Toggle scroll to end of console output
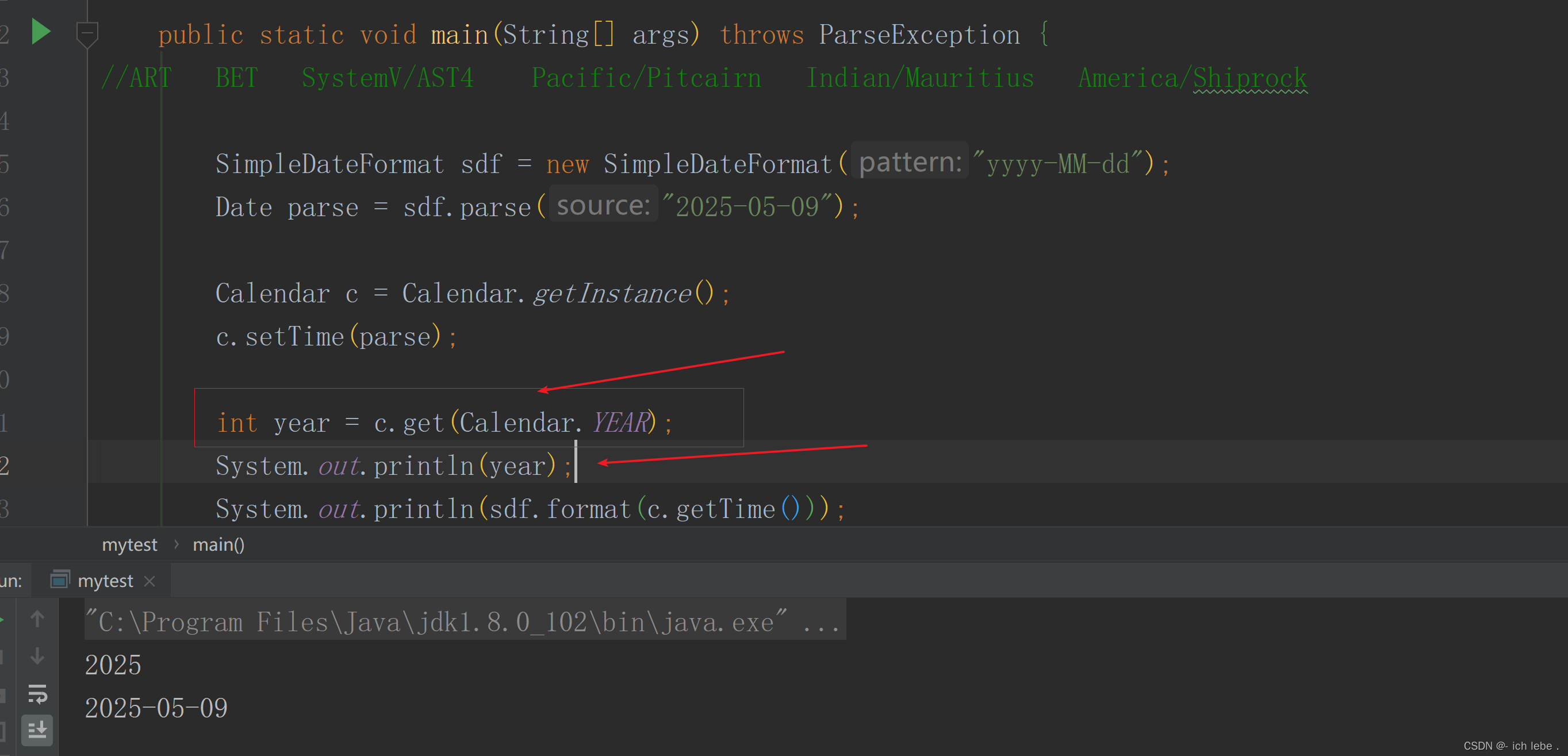 (x=37, y=729)
